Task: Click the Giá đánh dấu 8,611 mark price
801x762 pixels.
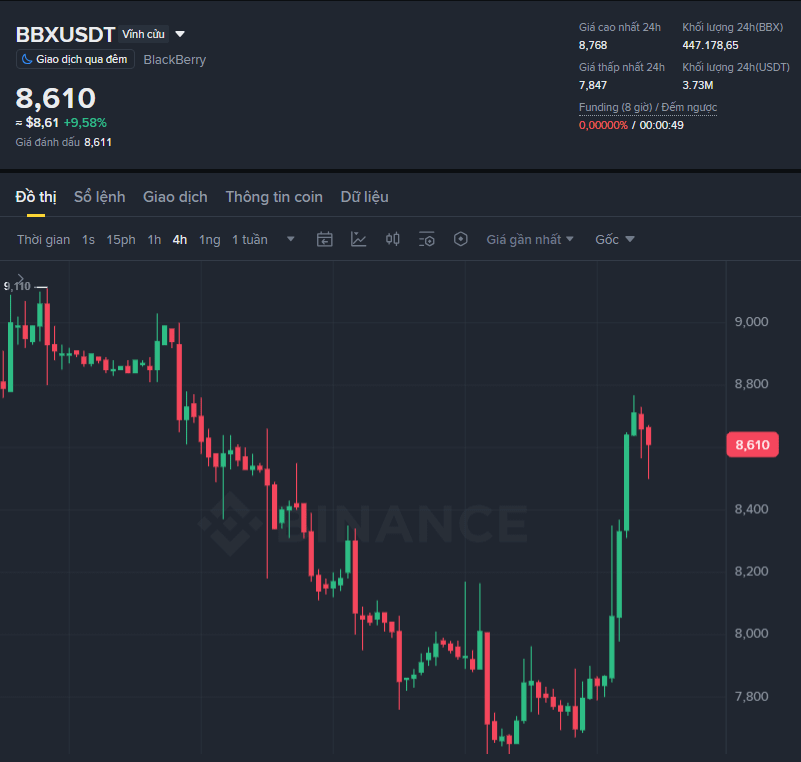Action: [63, 142]
